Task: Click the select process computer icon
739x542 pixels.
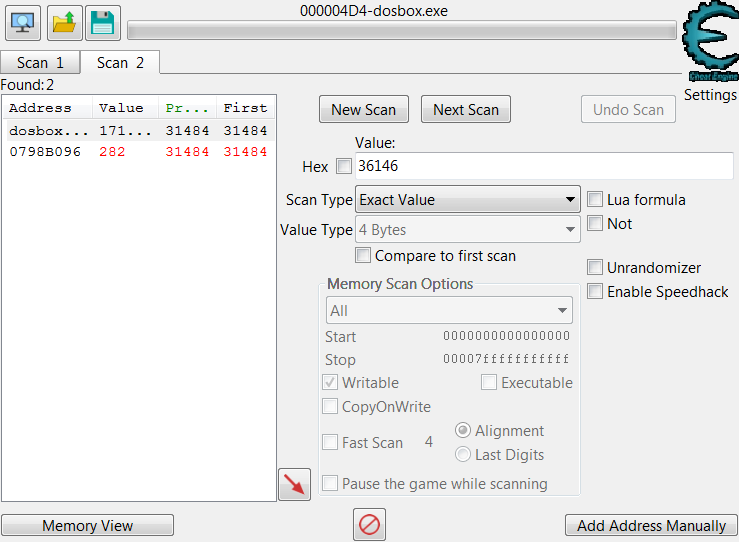Action: 24,21
